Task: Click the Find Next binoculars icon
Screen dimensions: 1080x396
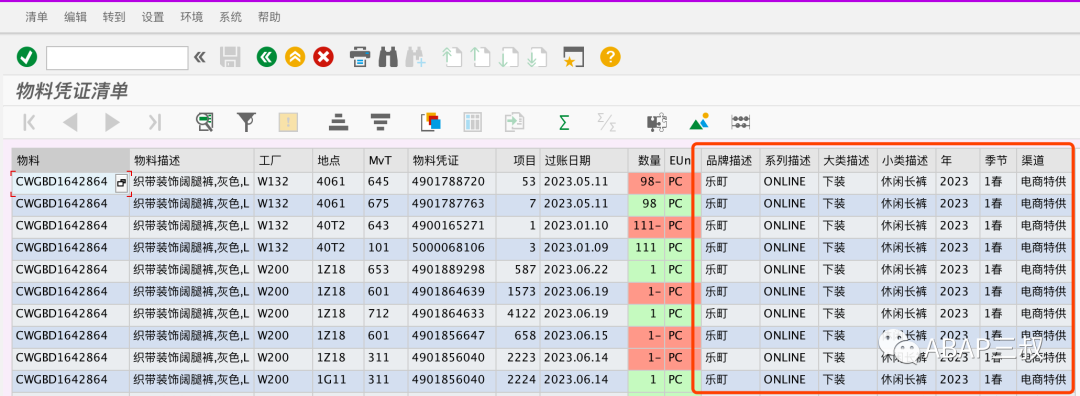Action: pyautogui.click(x=416, y=57)
